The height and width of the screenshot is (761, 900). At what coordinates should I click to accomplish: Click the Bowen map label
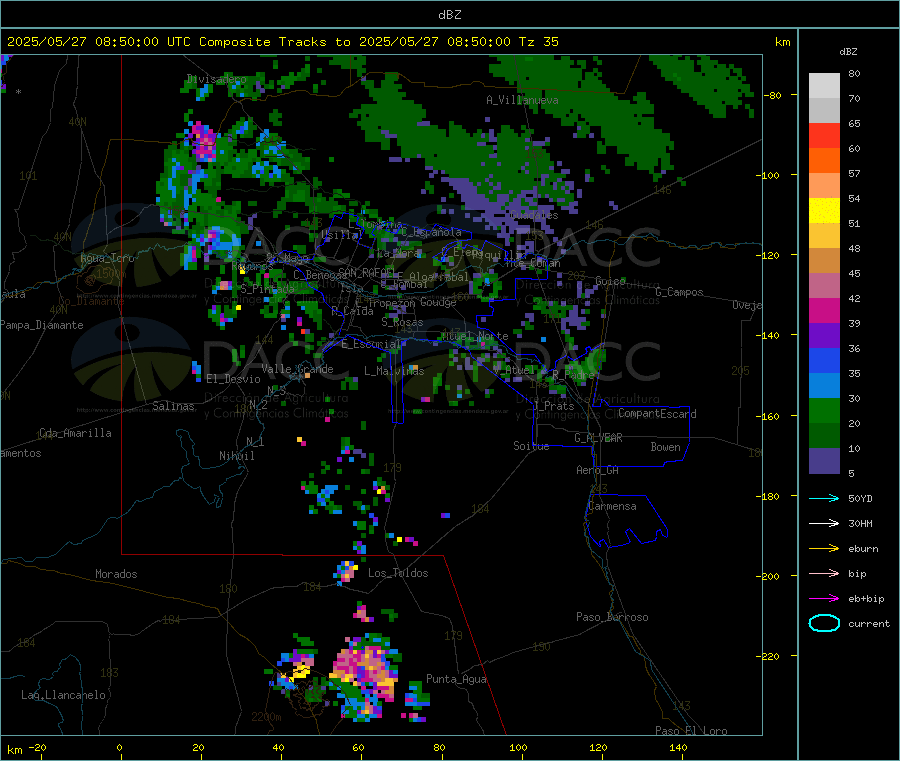click(x=665, y=447)
